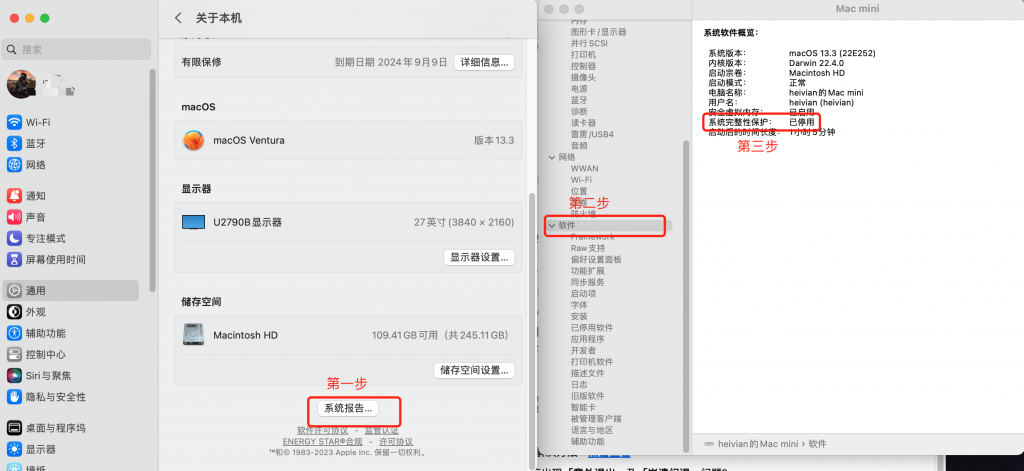Select 打印机 in hardware list

(x=583, y=55)
